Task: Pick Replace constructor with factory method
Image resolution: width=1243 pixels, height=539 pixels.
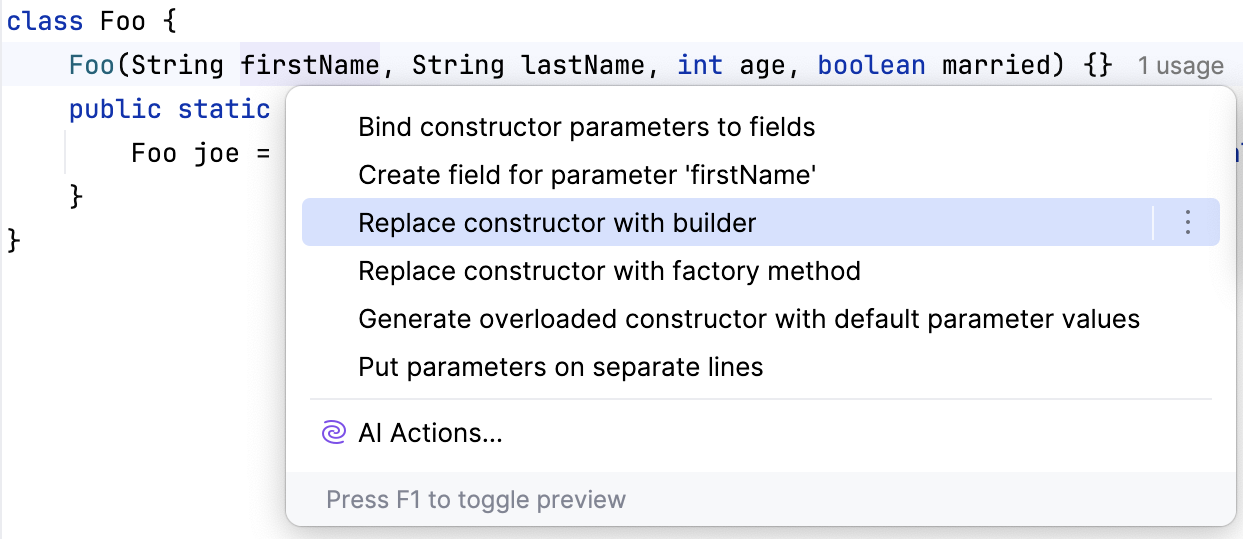Action: (609, 270)
